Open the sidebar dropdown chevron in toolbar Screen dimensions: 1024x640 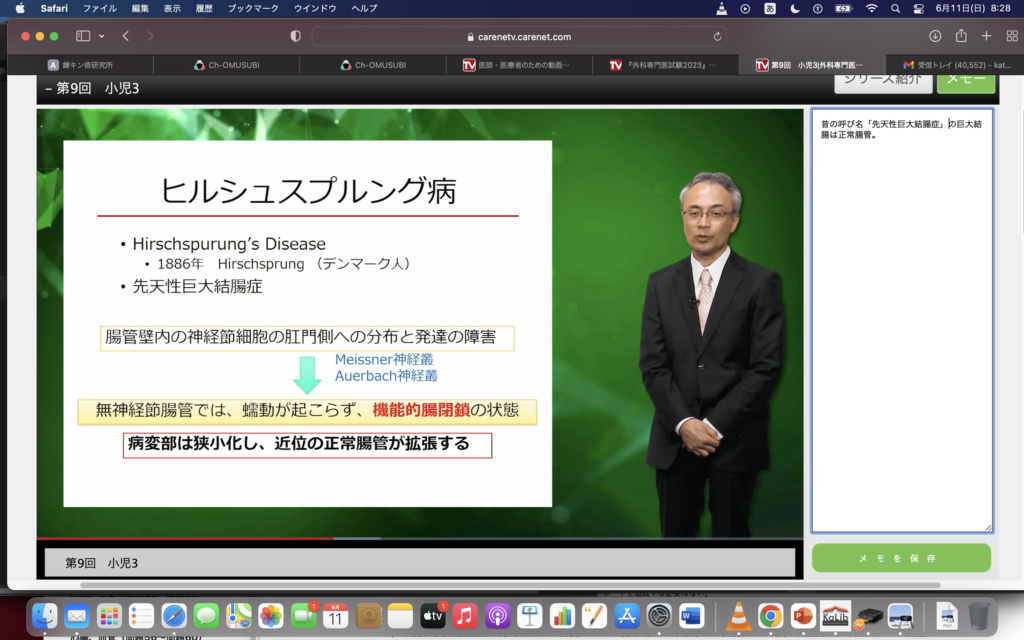pyautogui.click(x=101, y=36)
